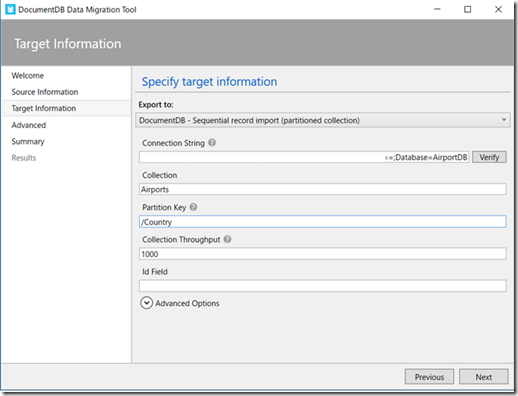Screen dimensions: 518x396
Task: Click Collection Throughput help icon
Action: [227, 239]
